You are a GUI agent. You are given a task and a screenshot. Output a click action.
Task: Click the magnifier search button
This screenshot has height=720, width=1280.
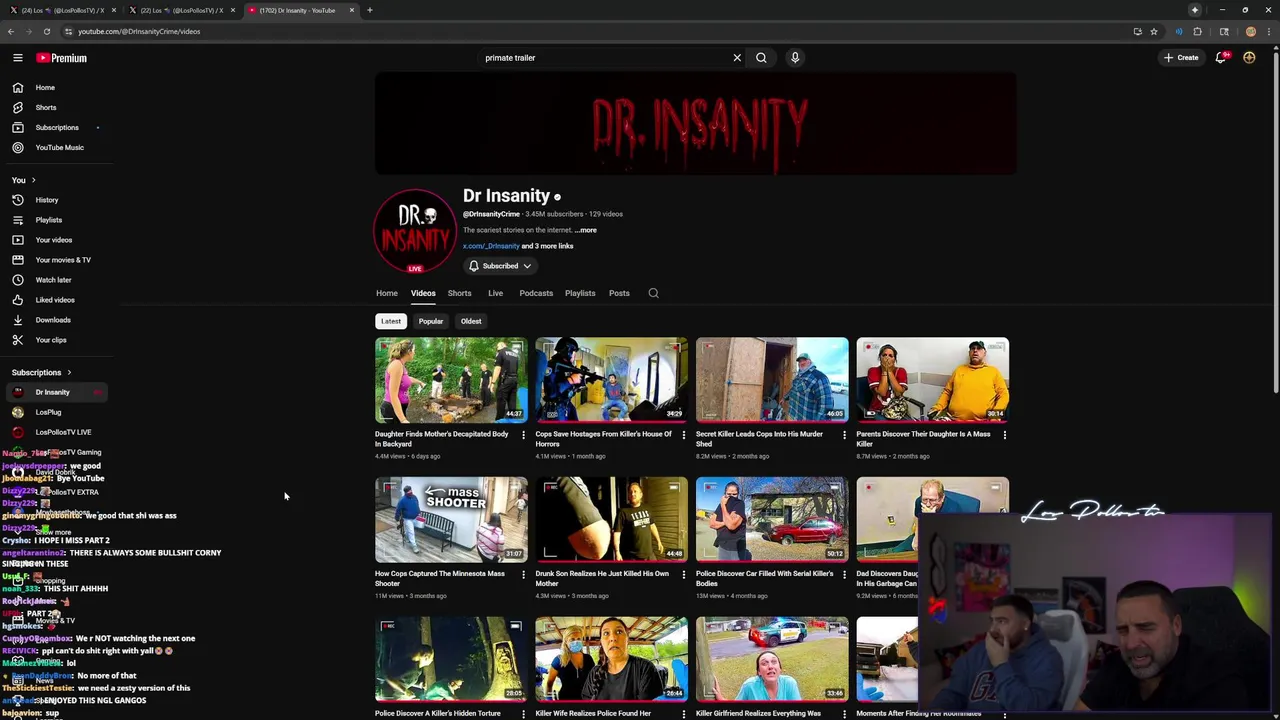761,58
